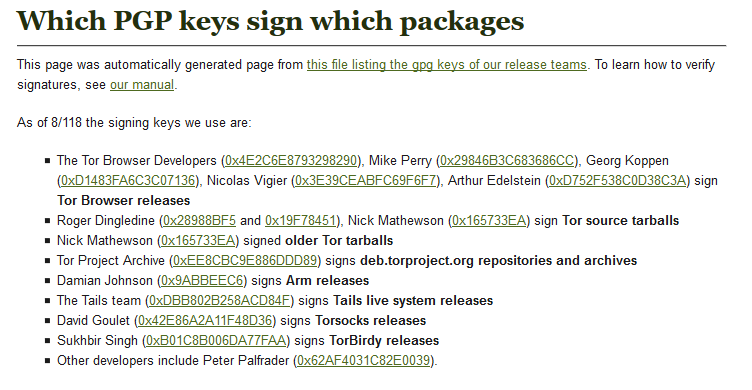Image resolution: width=752 pixels, height=390 pixels.
Task: Click the bold 'Tails live system releases' text
Action: click(x=413, y=301)
